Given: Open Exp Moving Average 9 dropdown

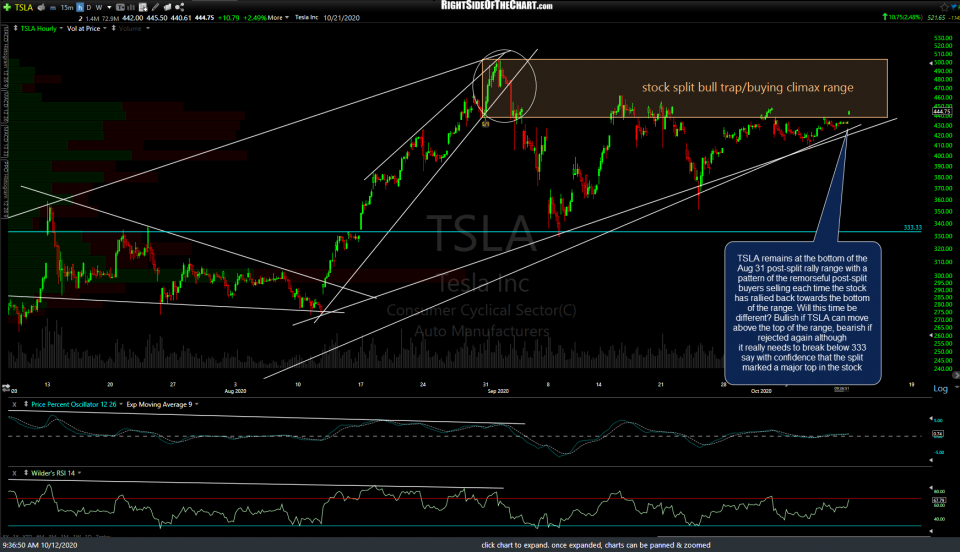Looking at the screenshot, I should [197, 404].
